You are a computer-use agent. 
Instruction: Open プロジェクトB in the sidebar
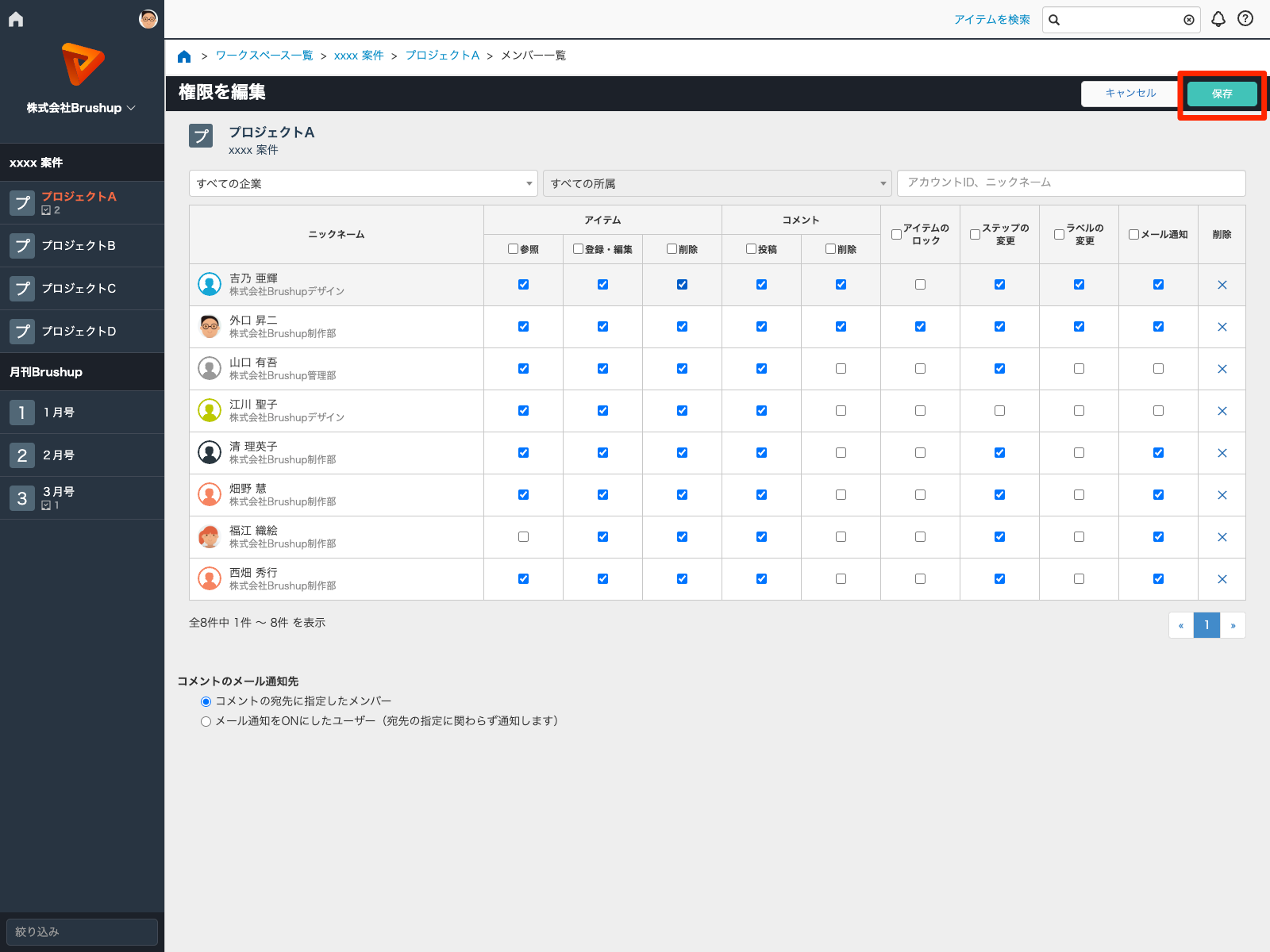tap(79, 246)
